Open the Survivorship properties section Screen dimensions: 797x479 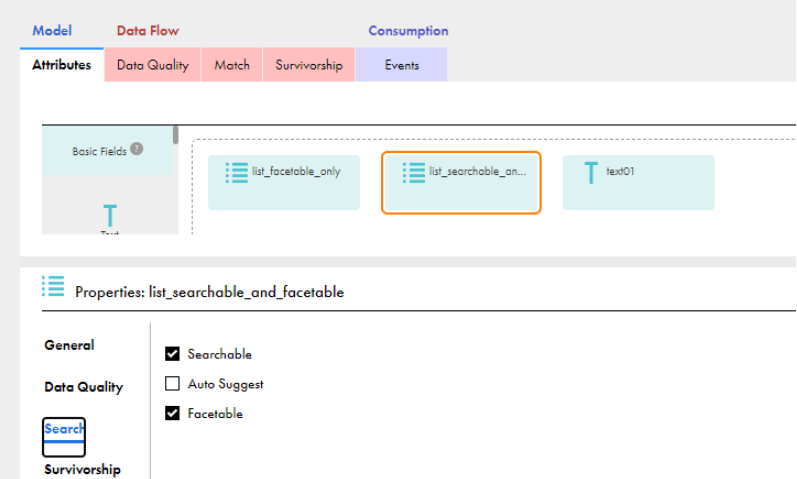[82, 469]
